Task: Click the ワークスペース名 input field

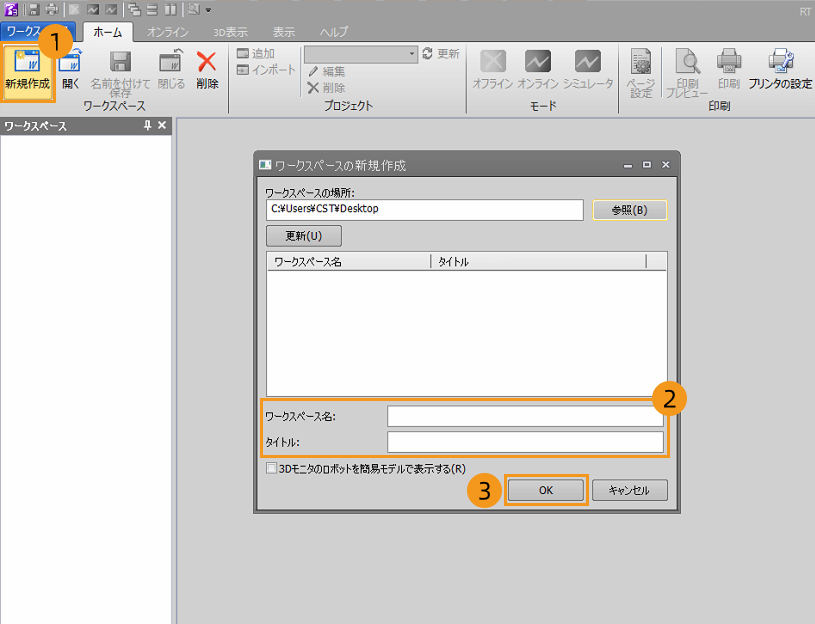Action: tap(525, 416)
